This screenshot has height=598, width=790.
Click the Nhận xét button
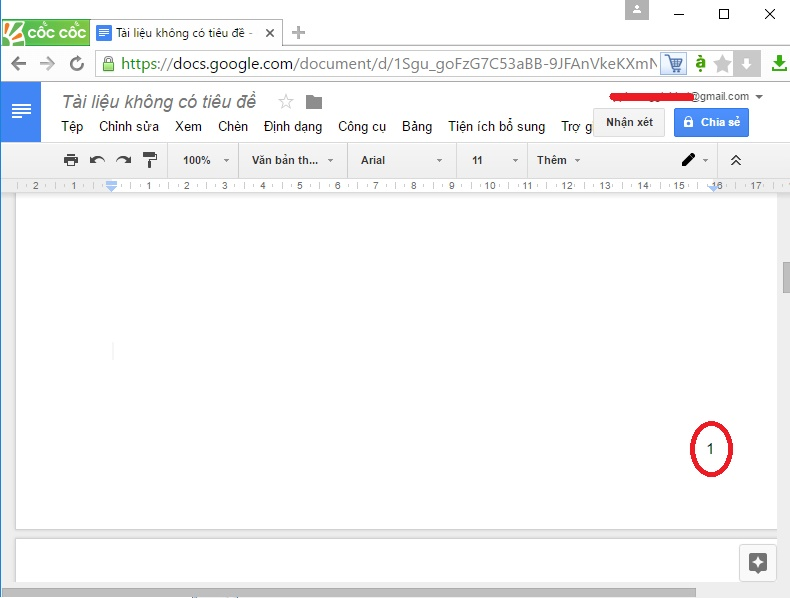click(x=629, y=122)
